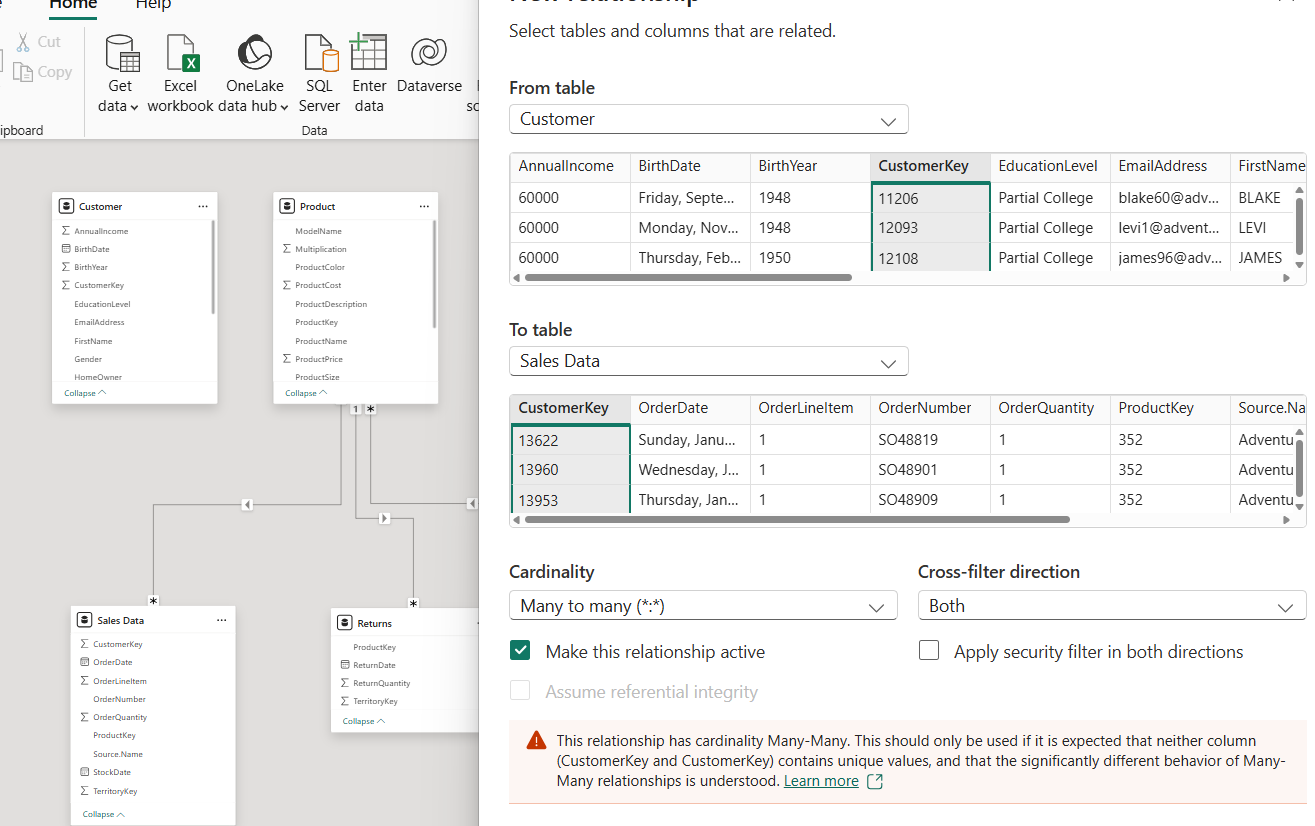Screen dimensions: 1315x826
Task: Open the Learn more link
Action: click(x=821, y=781)
